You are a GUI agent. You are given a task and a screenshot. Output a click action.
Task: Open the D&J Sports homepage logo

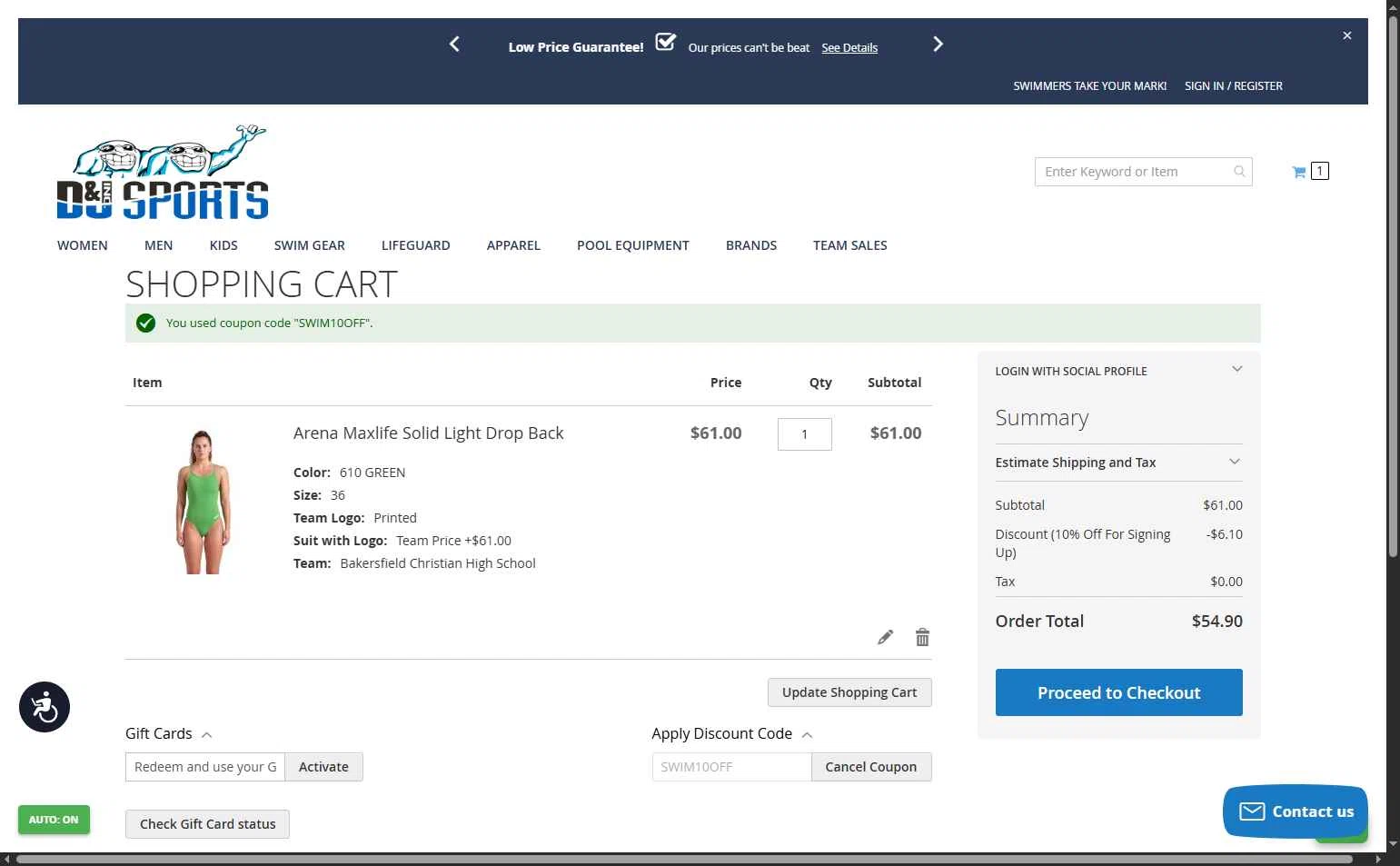[x=163, y=173]
